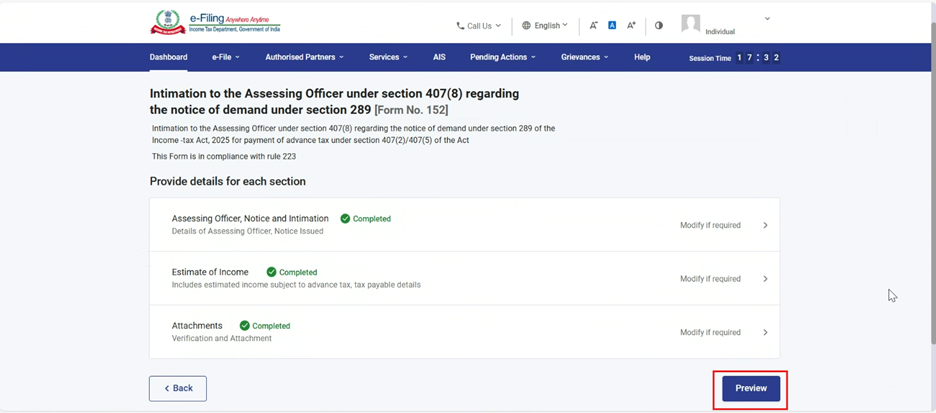The height and width of the screenshot is (413, 936).
Task: Open the Attachments section row
Action: coord(464,332)
